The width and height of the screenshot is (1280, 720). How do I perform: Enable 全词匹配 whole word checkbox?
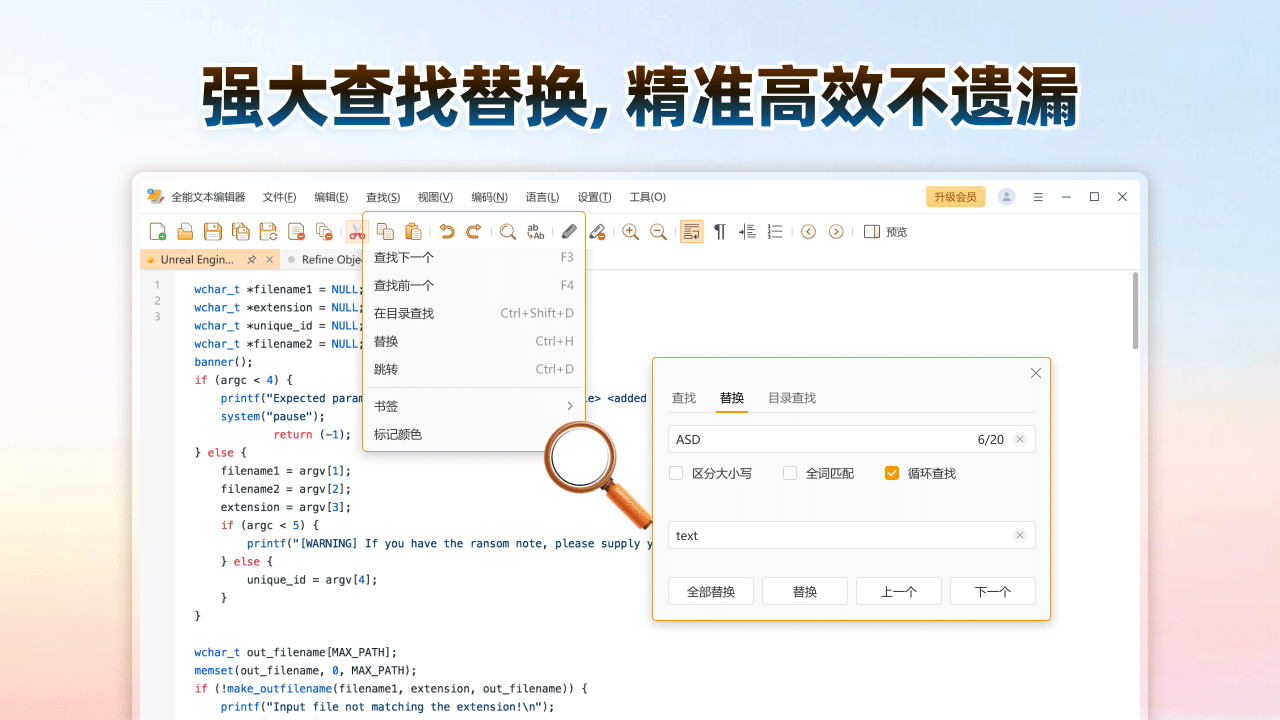(790, 473)
